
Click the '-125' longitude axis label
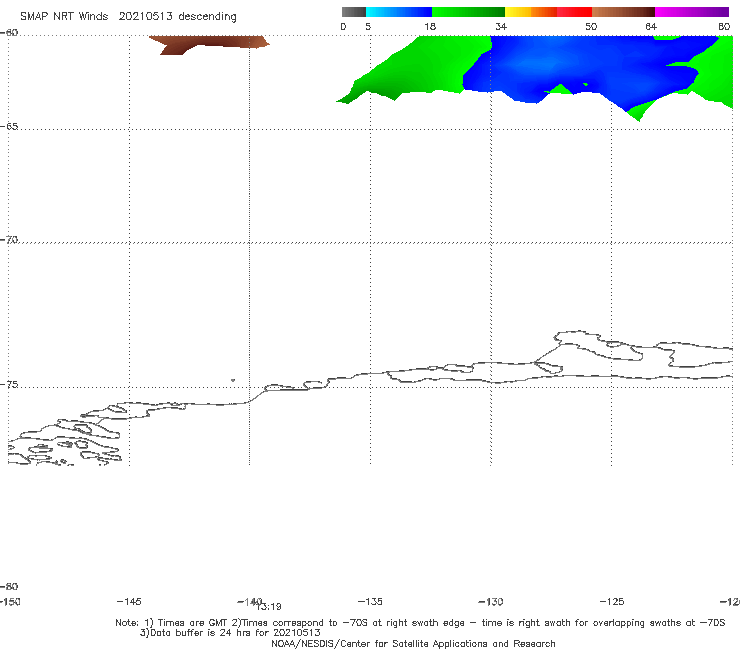(612, 601)
